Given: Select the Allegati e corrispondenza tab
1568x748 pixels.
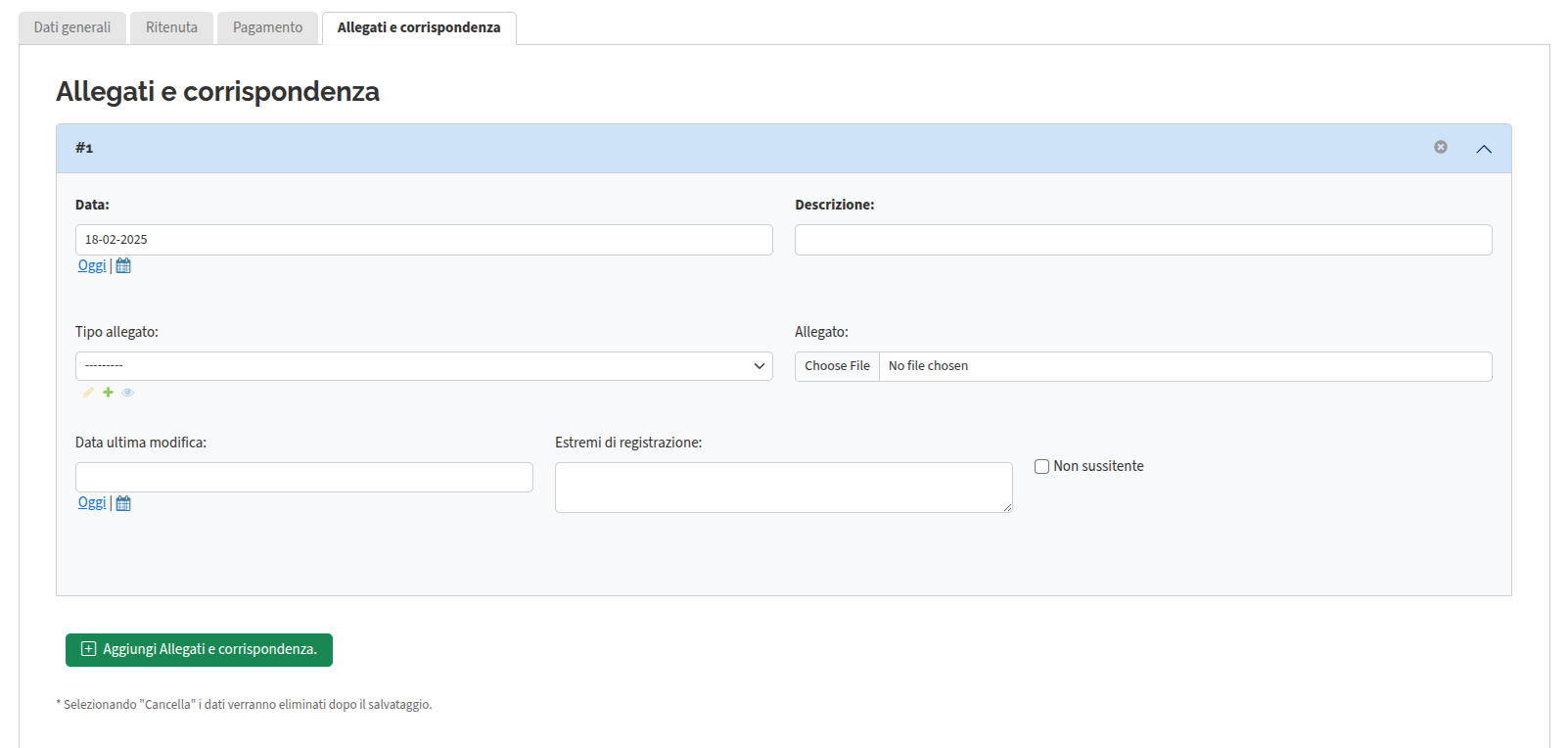Looking at the screenshot, I should coord(419,27).
